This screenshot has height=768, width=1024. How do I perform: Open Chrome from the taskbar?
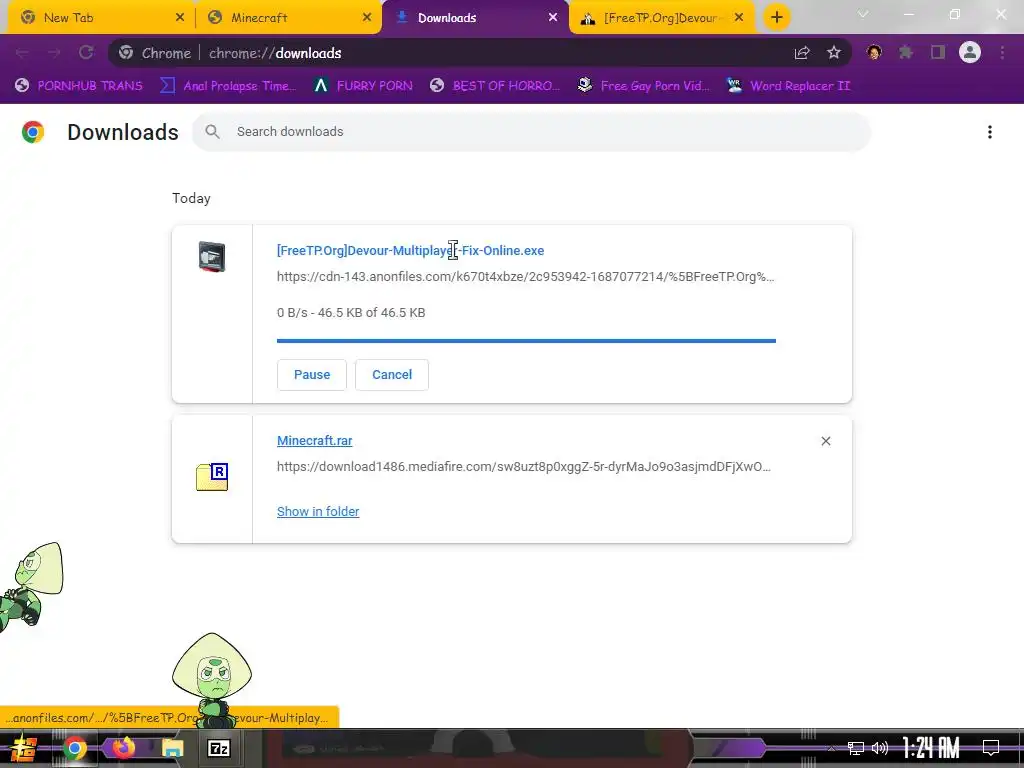[x=74, y=748]
